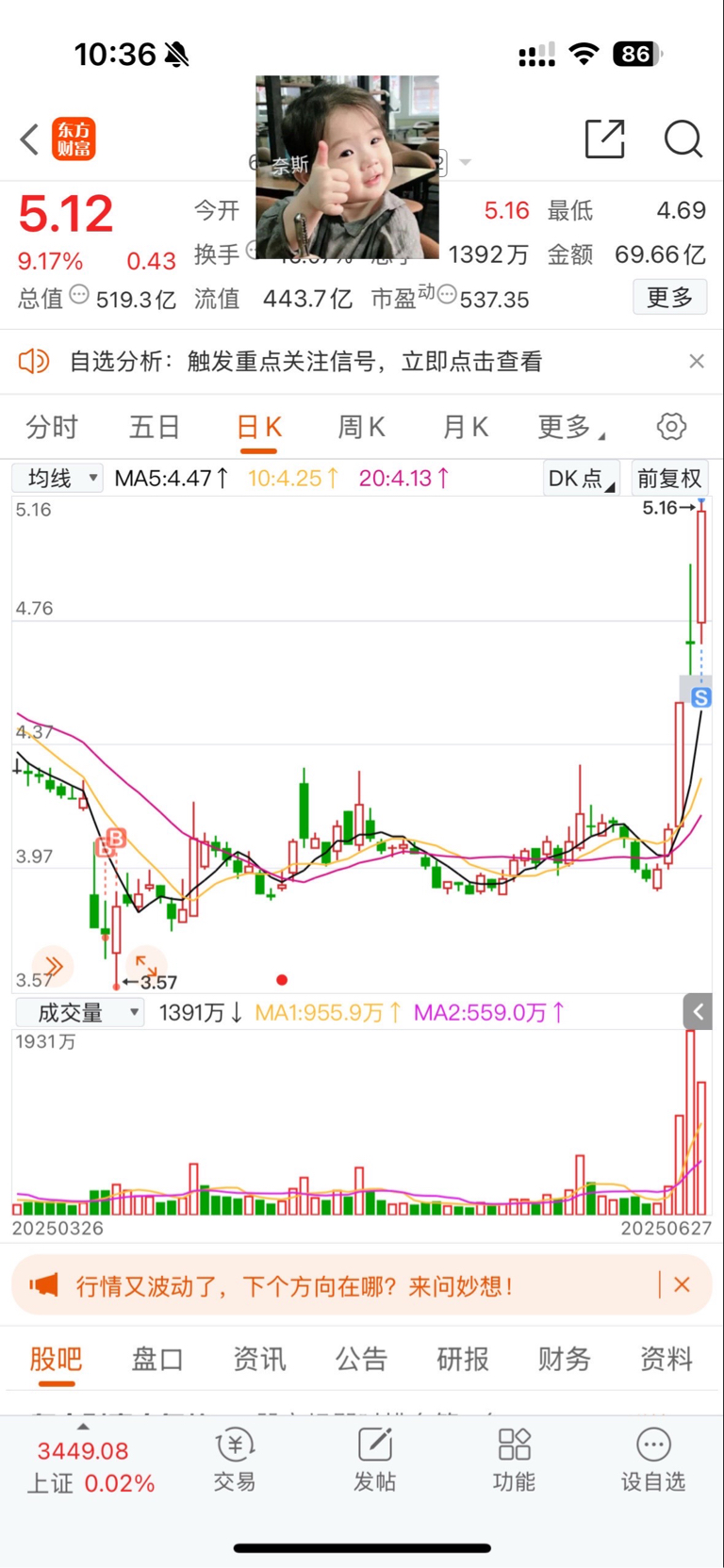Switch to 研报 tab
This screenshot has height=1568, width=724.
coord(463,1358)
